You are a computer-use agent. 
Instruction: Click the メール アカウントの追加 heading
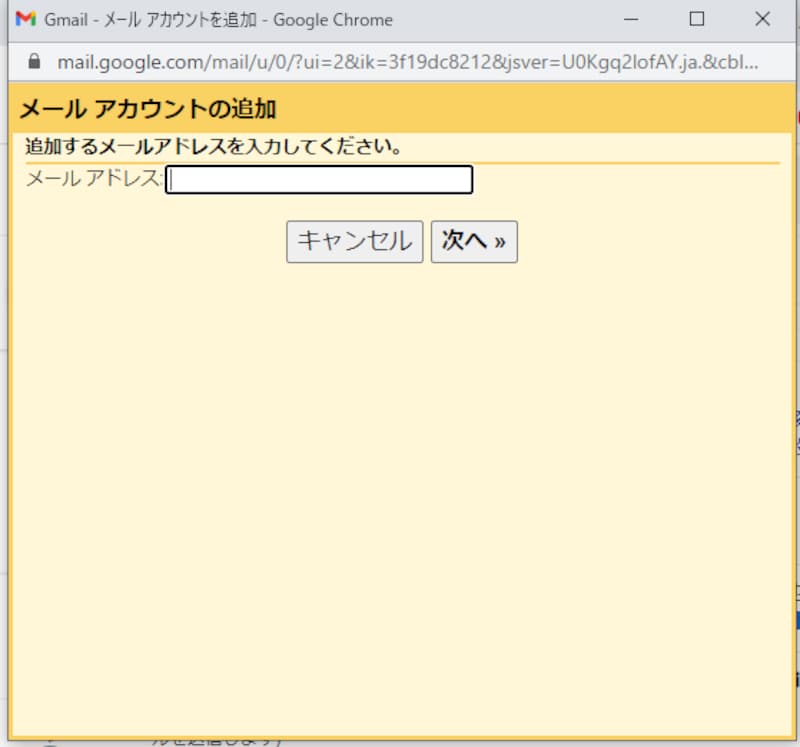click(x=148, y=109)
